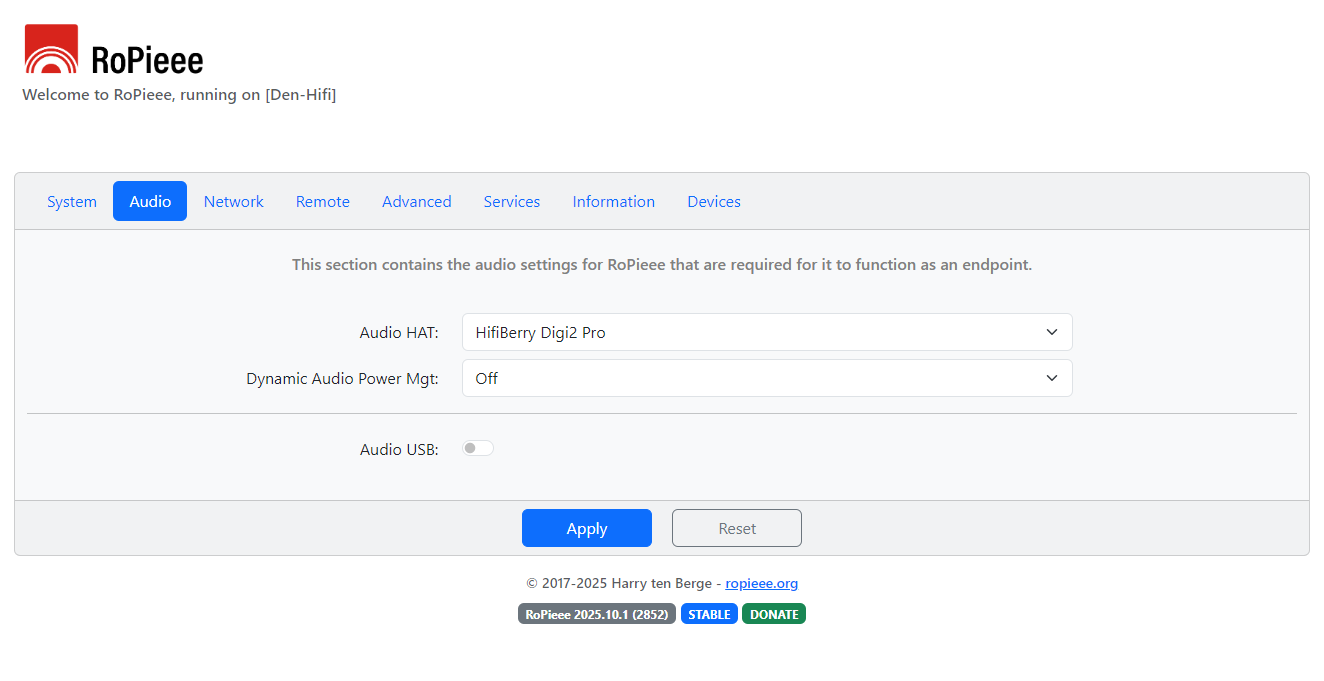This screenshot has height=681, width=1324.
Task: Open the Advanced settings tab
Action: pos(416,201)
